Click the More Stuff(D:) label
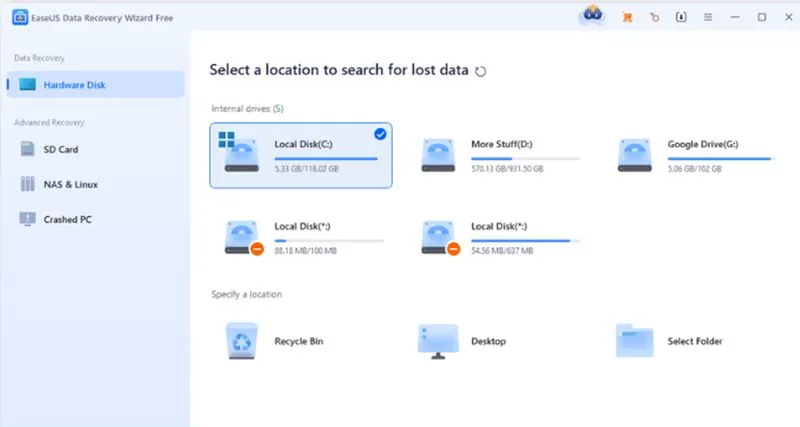 [x=502, y=144]
